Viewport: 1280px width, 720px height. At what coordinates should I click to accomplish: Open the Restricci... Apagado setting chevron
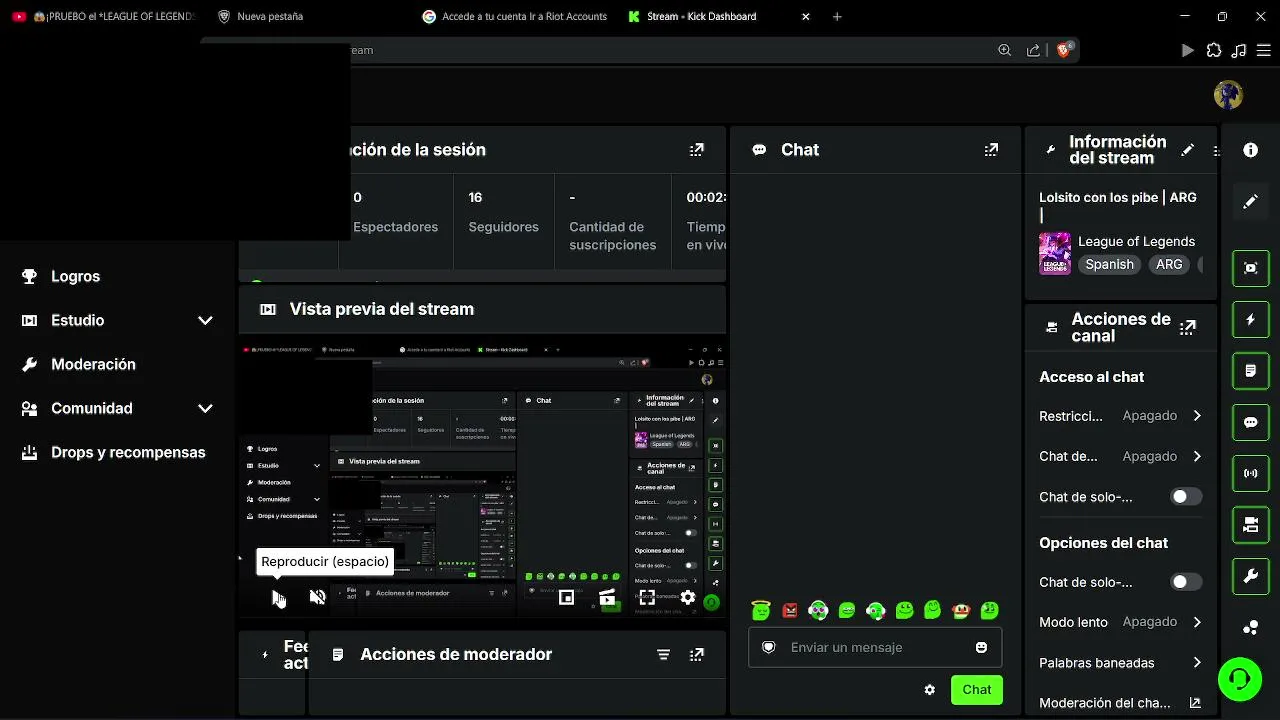[1197, 416]
